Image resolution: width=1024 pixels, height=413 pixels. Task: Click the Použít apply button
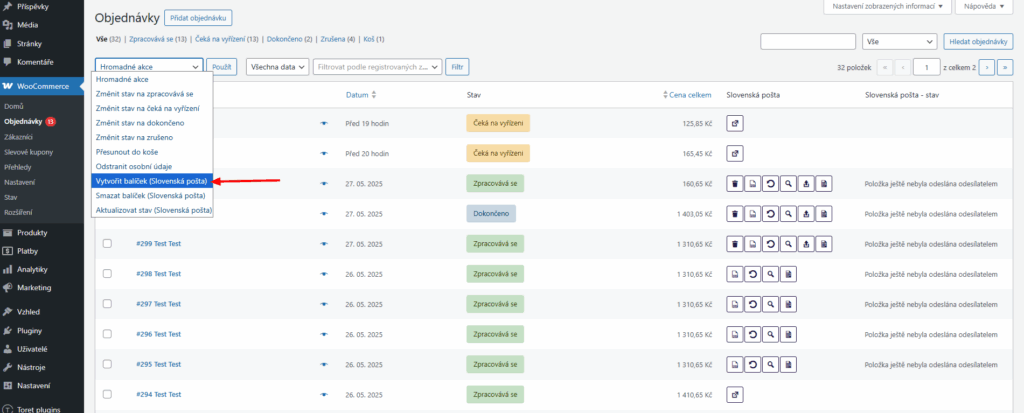(222, 67)
